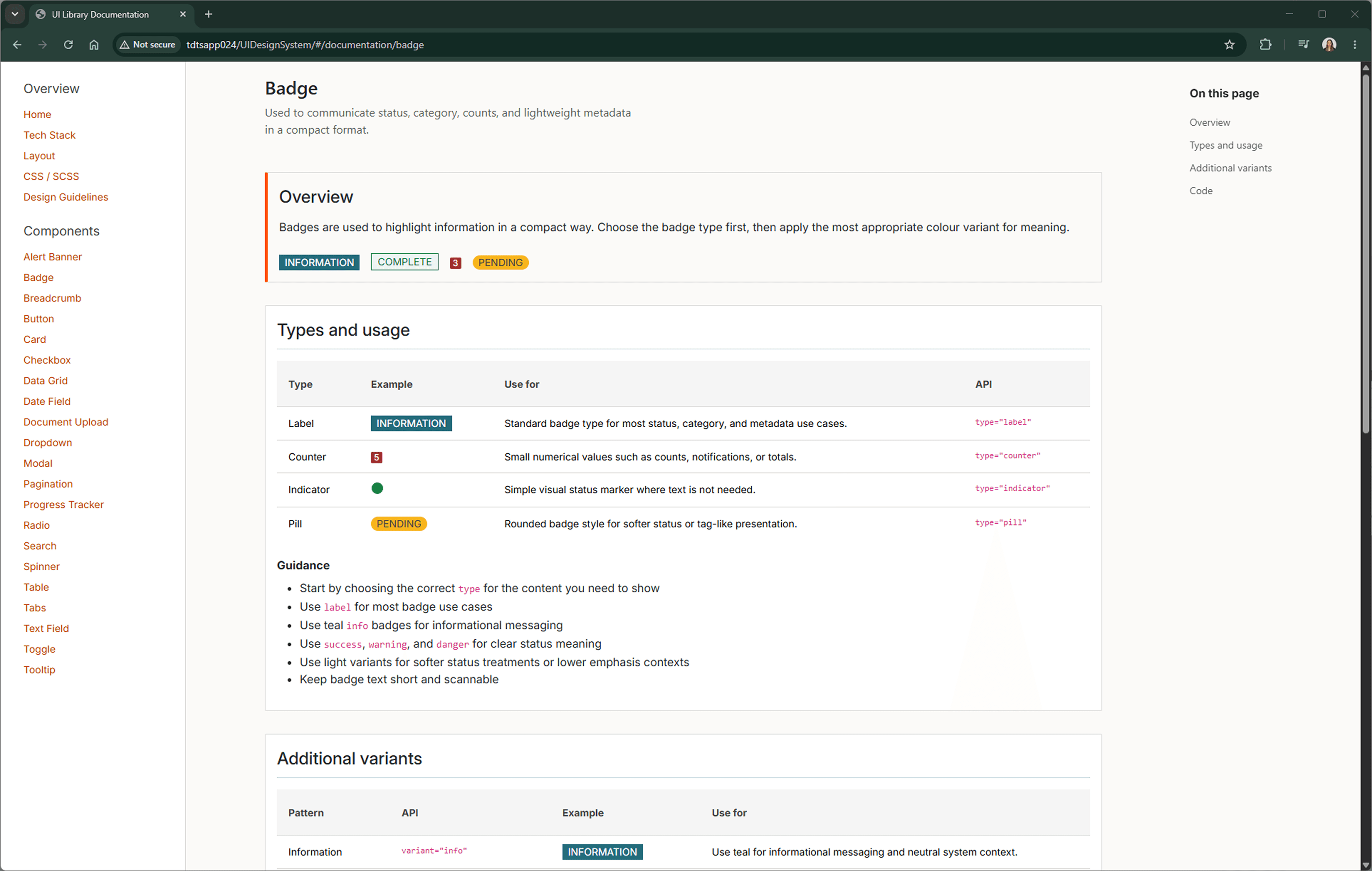Open the tab search dropdown arrow
Screen dimensions: 1372x871
[x=15, y=14]
